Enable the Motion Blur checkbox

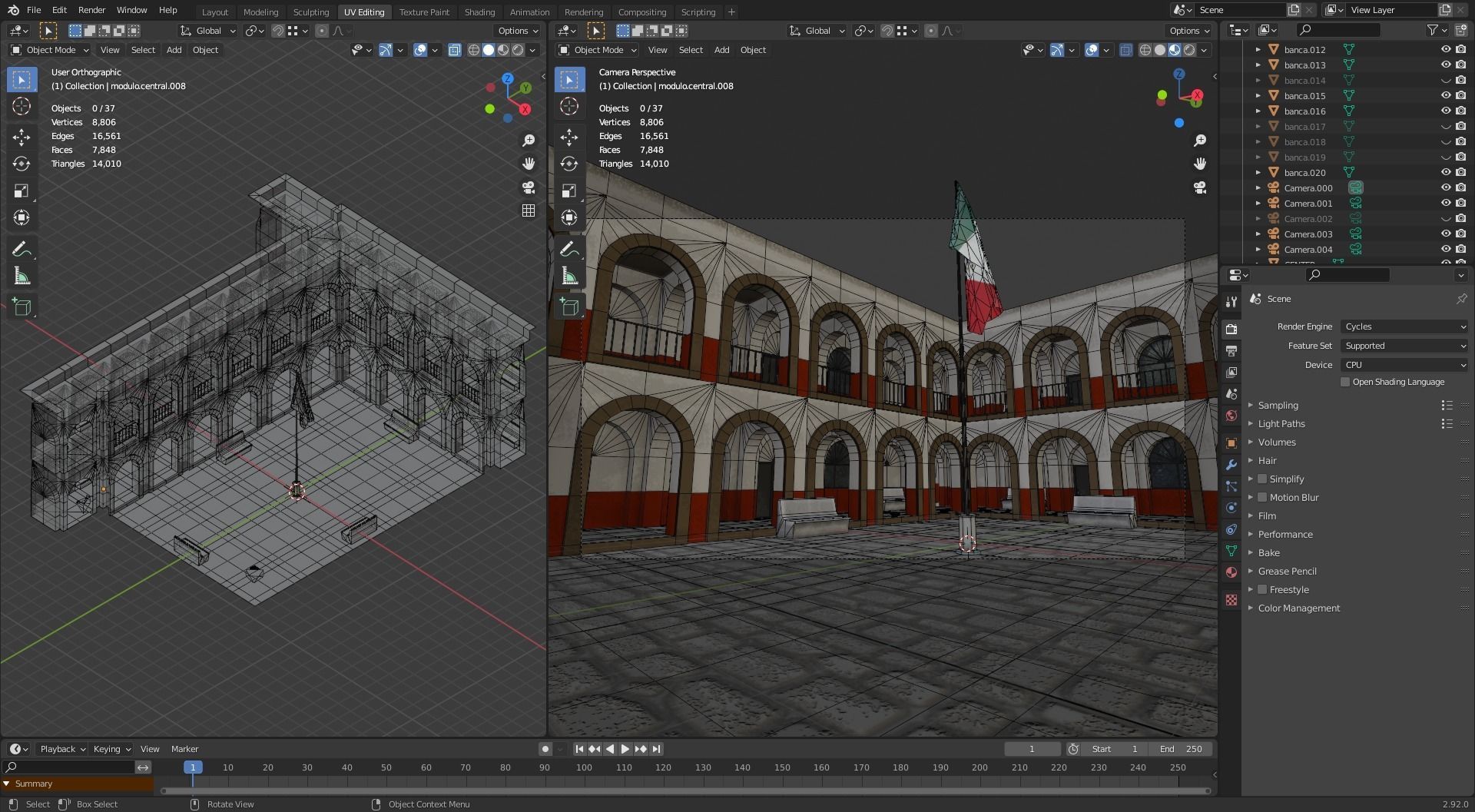pos(1262,497)
